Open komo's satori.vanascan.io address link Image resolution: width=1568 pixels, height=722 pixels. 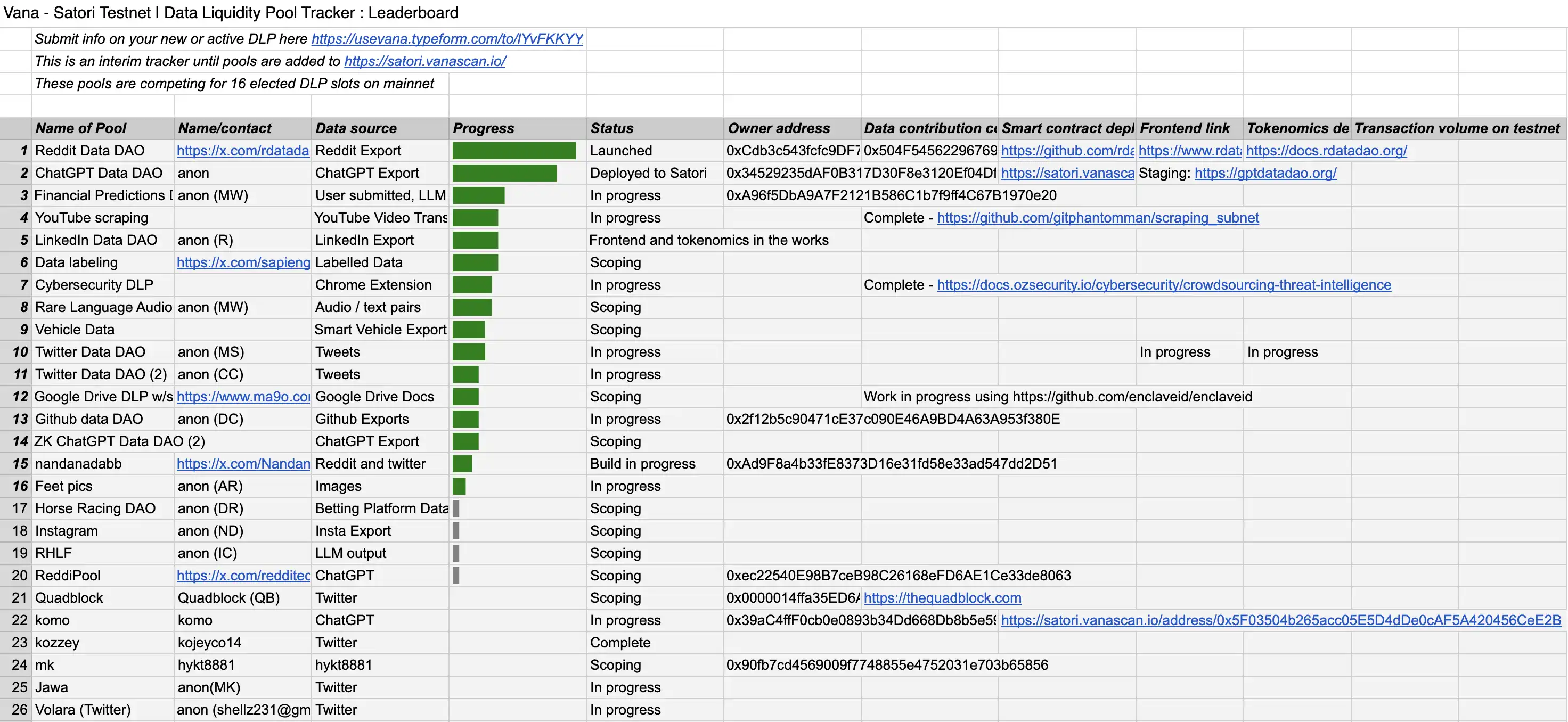(1281, 620)
